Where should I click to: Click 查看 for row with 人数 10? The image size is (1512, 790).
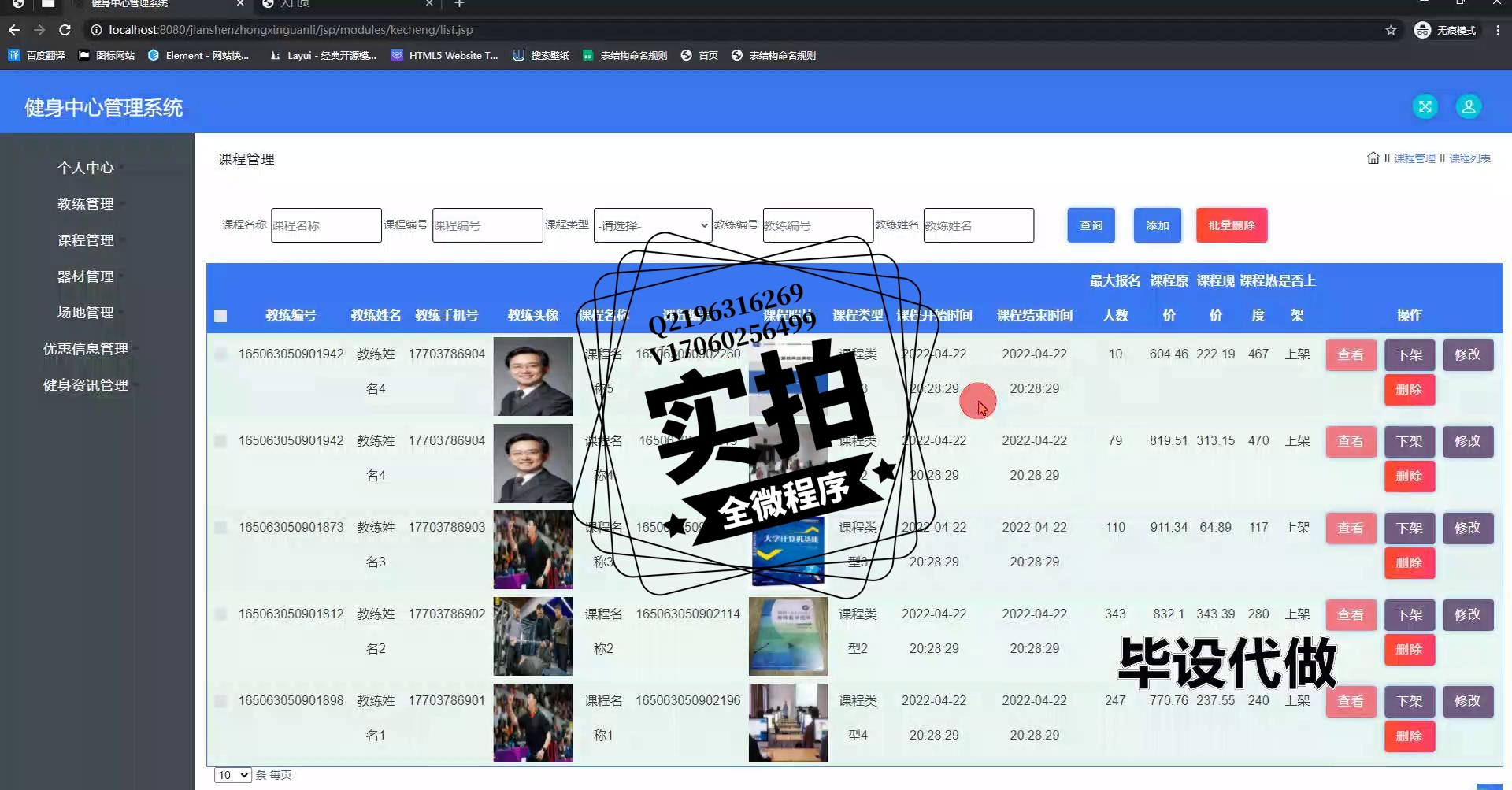pyautogui.click(x=1351, y=355)
